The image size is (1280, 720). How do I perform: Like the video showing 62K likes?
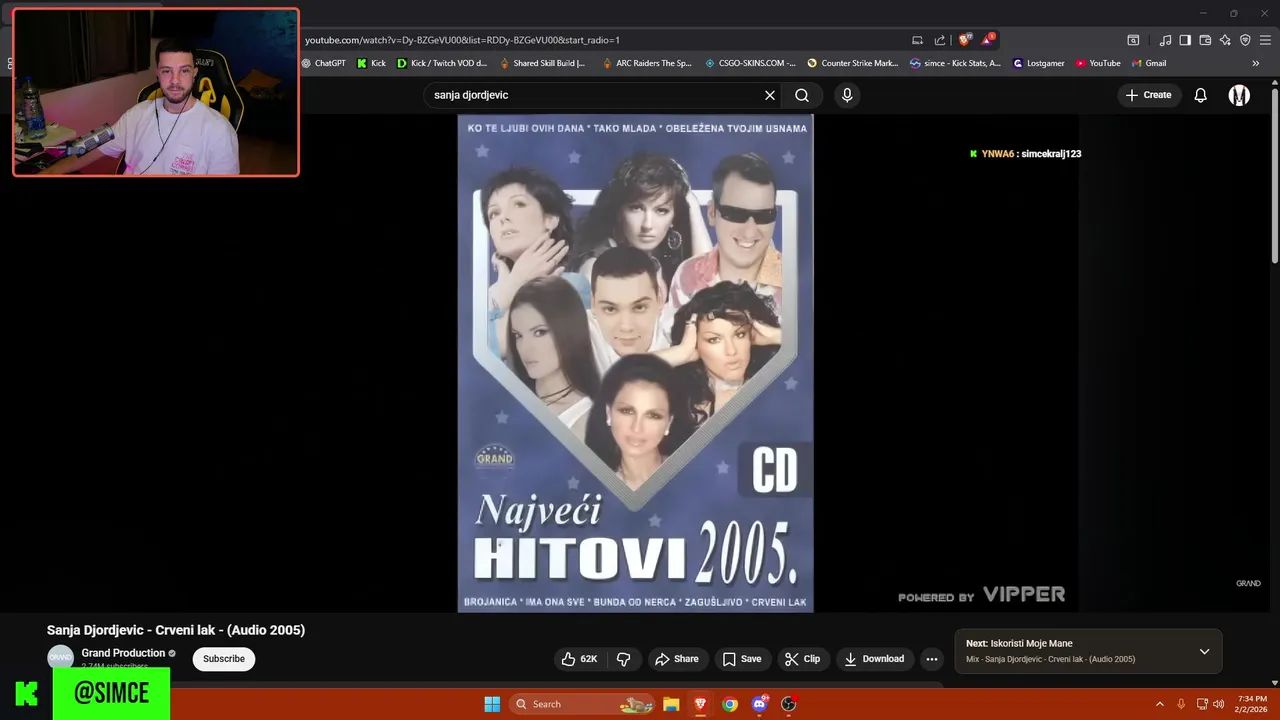(x=579, y=659)
